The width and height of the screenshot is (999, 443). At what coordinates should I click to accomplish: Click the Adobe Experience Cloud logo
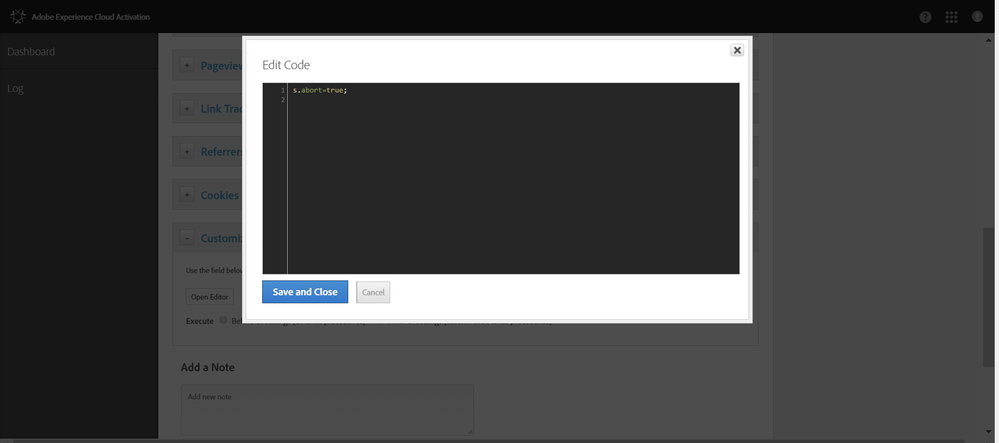[x=17, y=17]
